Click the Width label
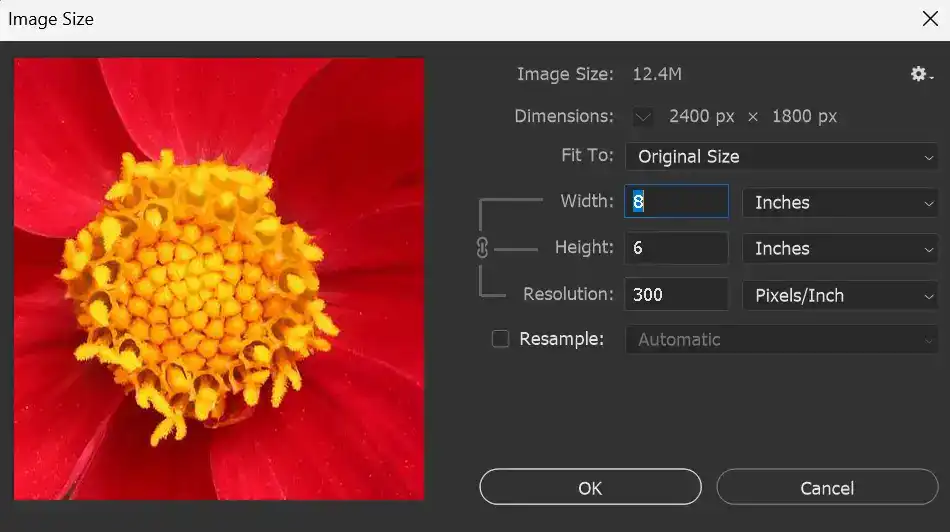The image size is (950, 532). [586, 201]
